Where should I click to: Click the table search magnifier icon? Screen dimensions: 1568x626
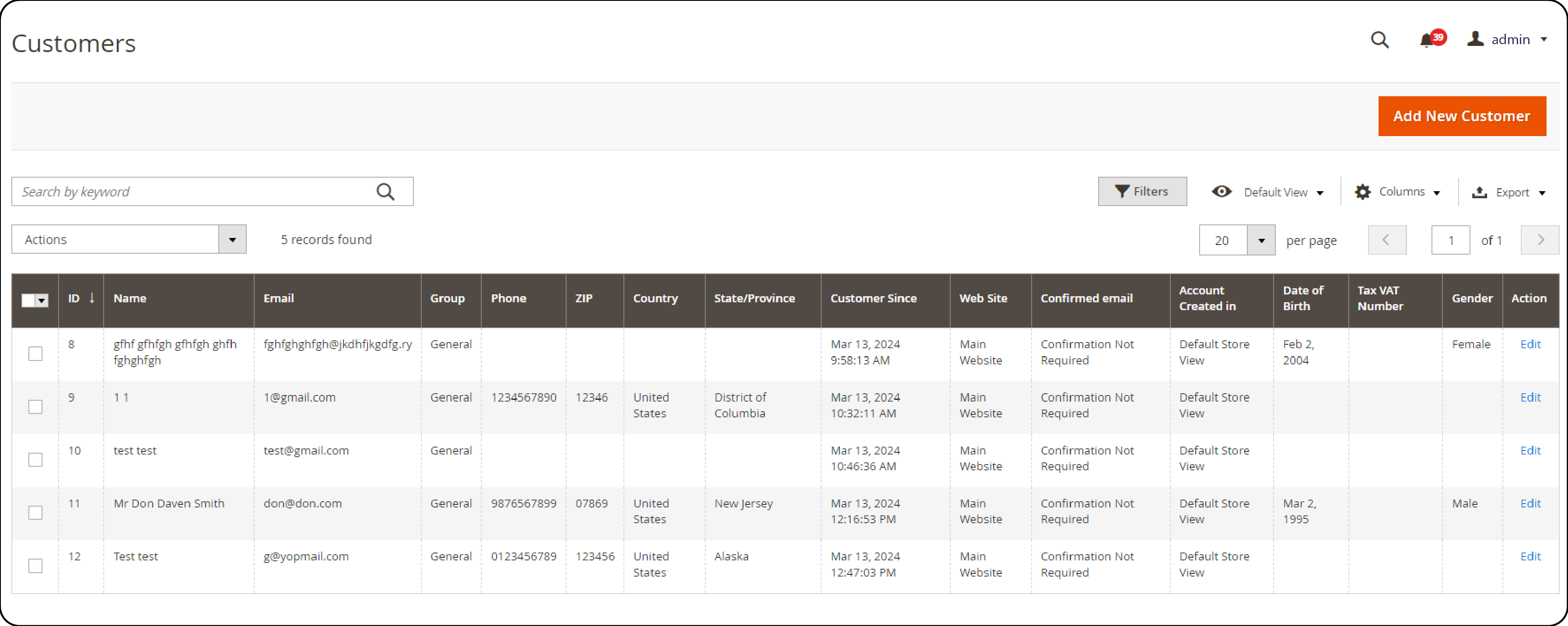[x=389, y=192]
